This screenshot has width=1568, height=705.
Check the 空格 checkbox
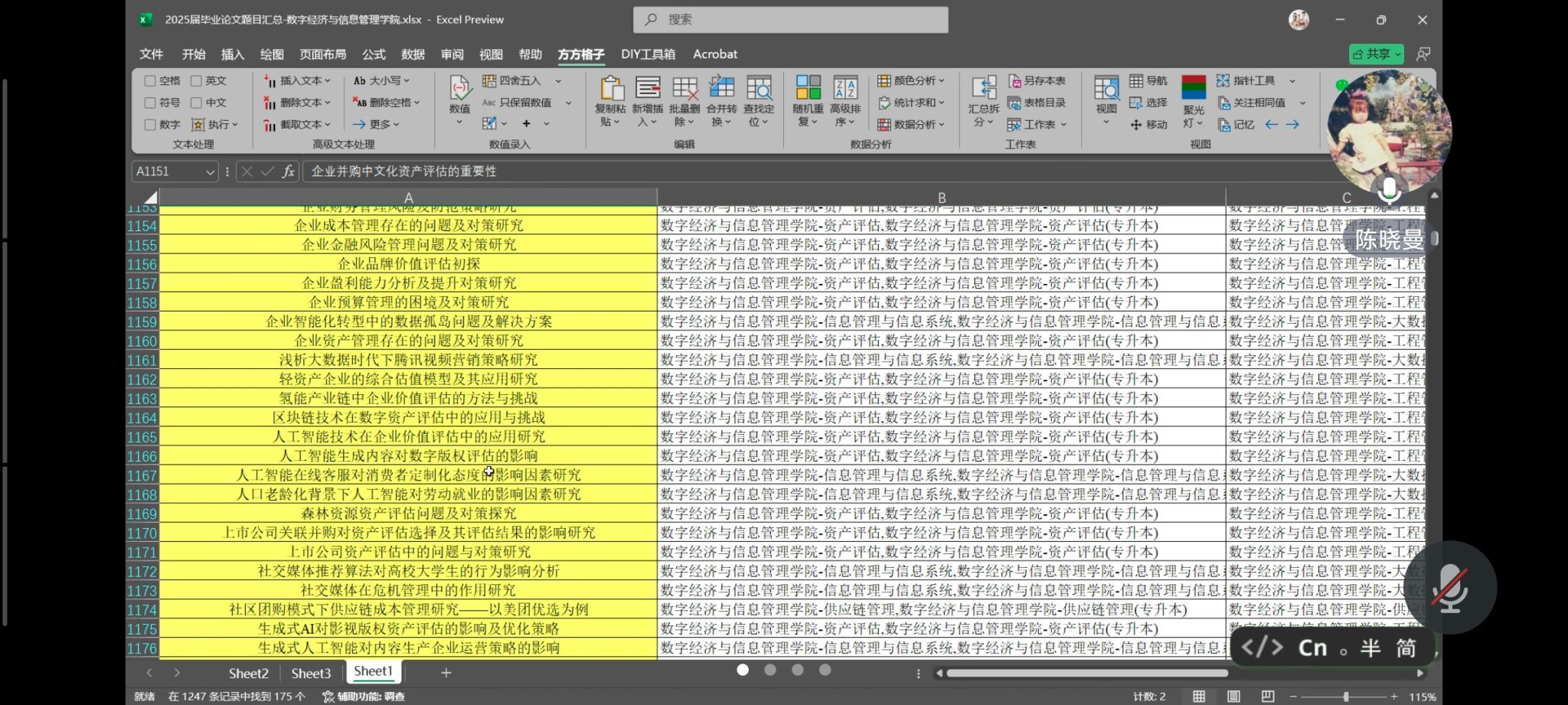point(150,80)
